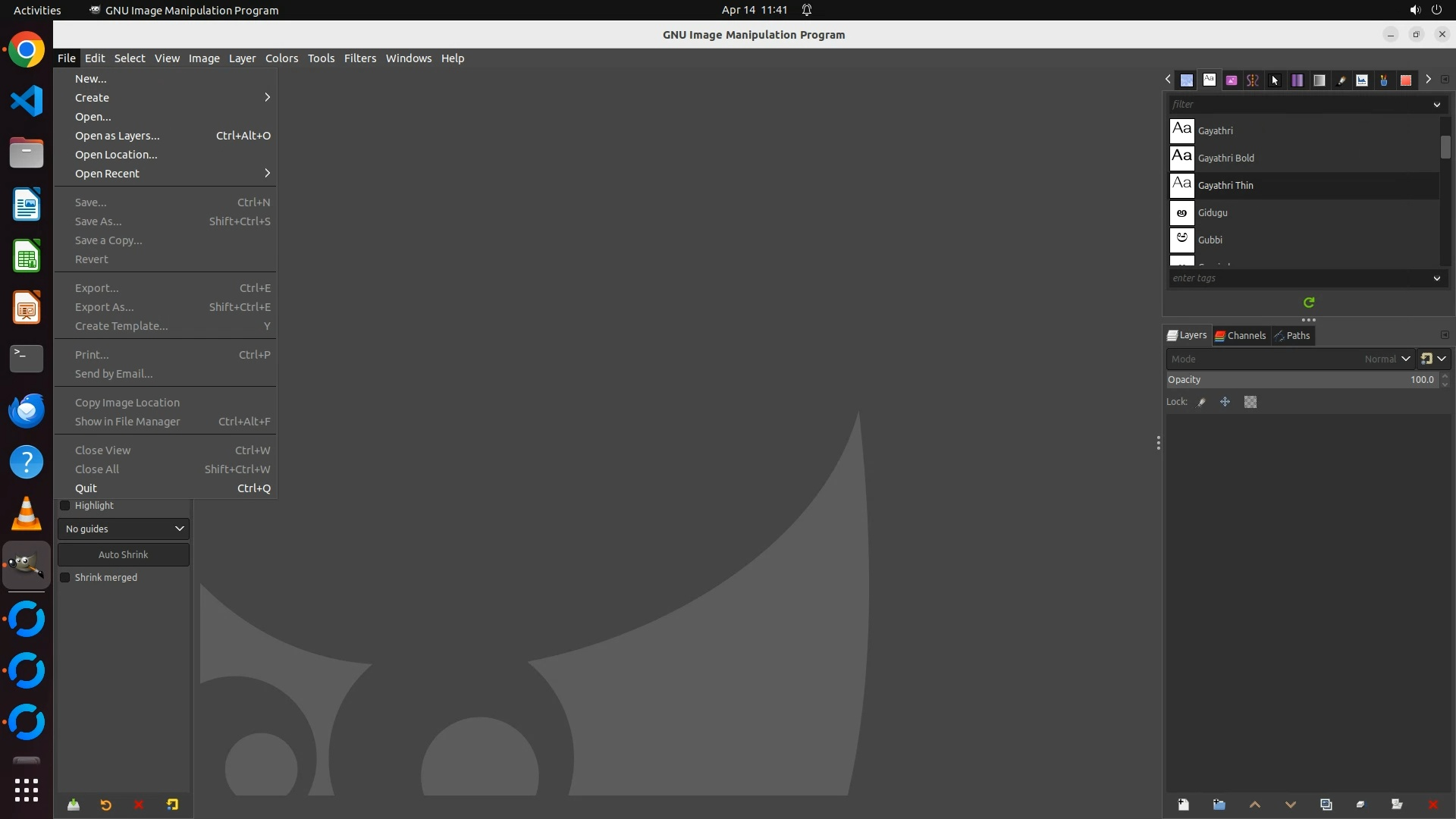Toggle the Shrink merged checkbox

[x=65, y=578]
